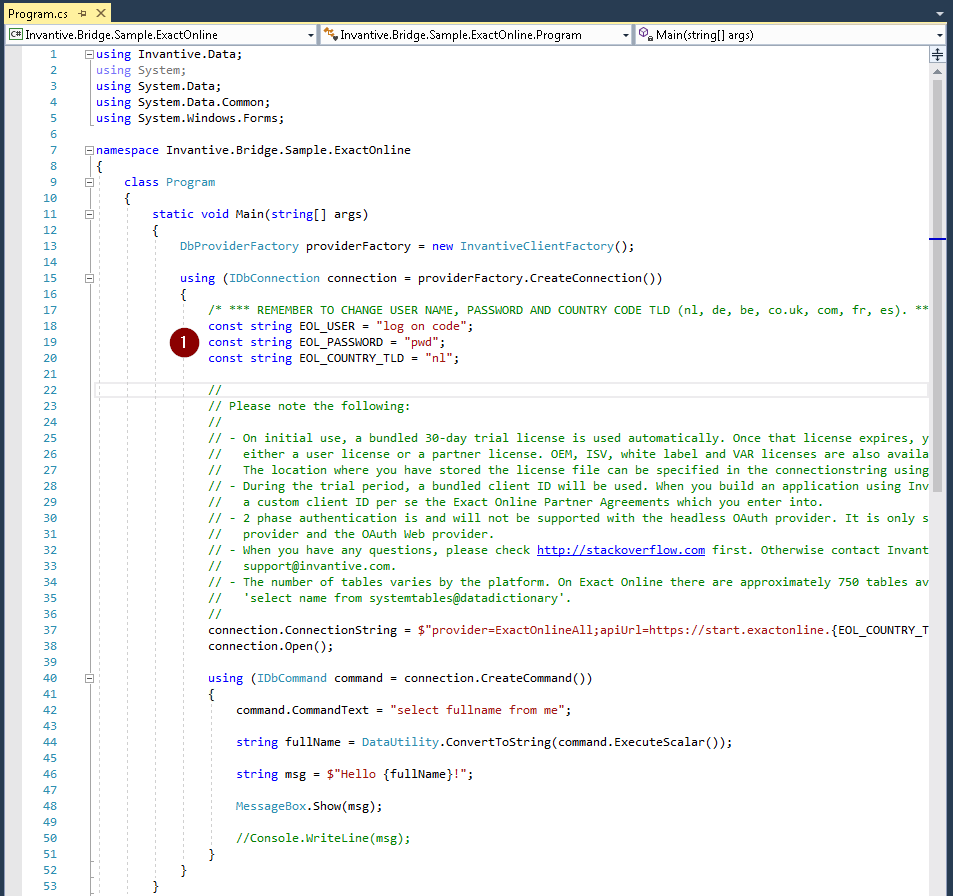Close the Program.cs tab

click(101, 13)
